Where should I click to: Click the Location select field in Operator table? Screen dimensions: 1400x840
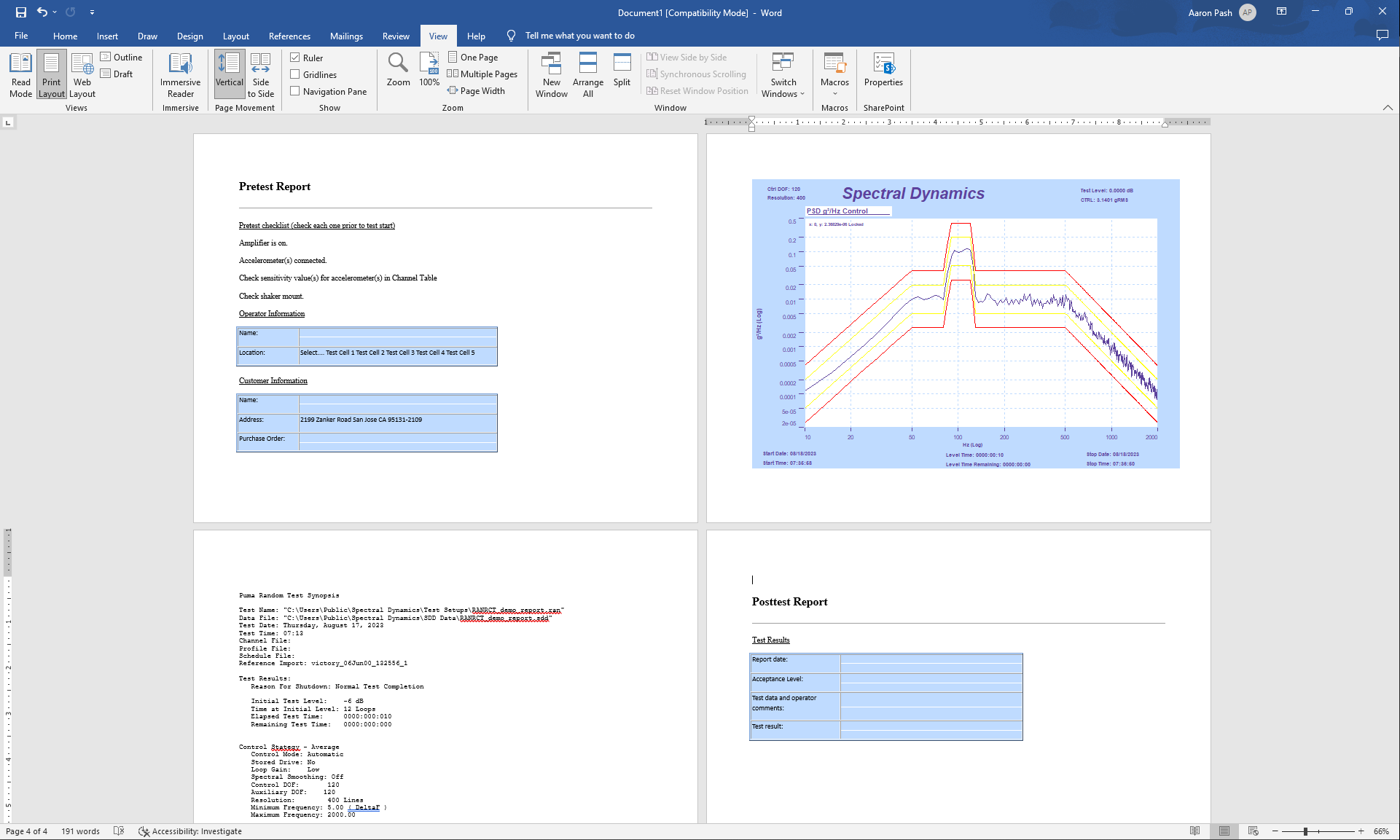point(398,356)
